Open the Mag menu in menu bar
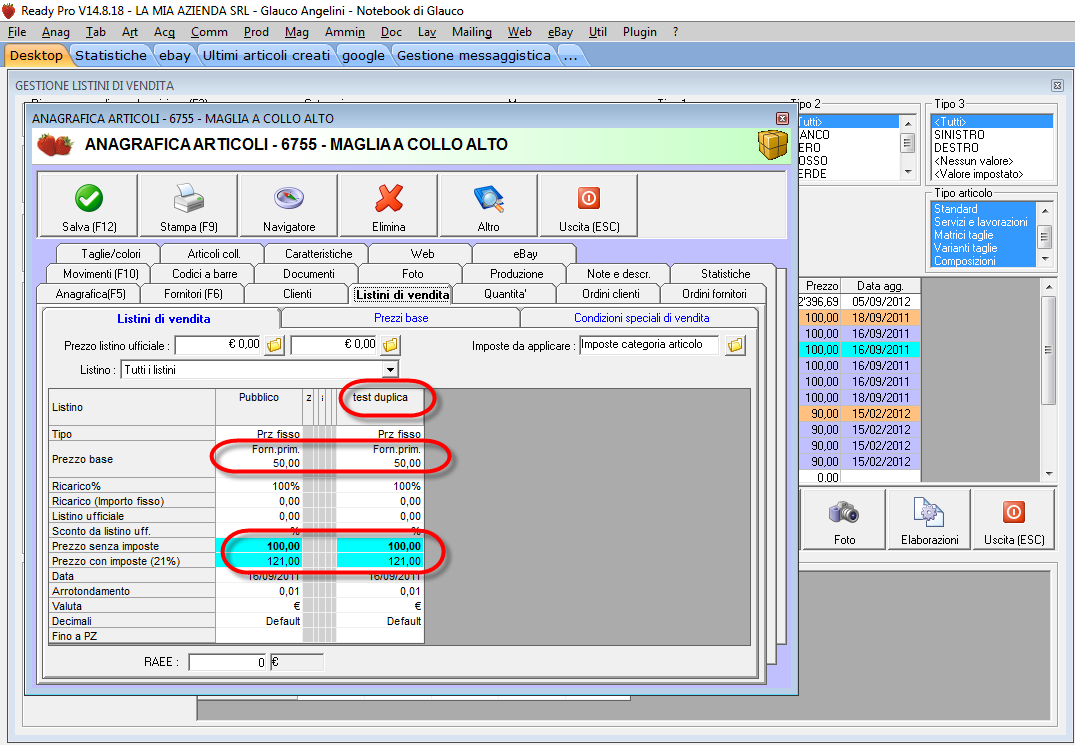 pyautogui.click(x=296, y=32)
